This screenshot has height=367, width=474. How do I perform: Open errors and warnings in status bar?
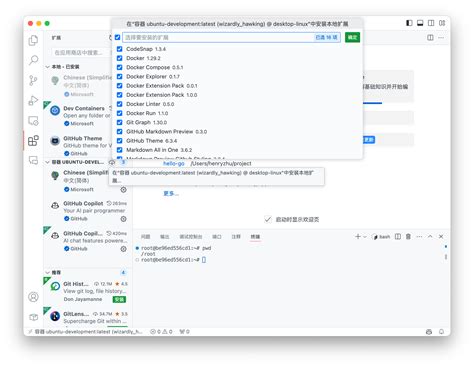coord(161,332)
